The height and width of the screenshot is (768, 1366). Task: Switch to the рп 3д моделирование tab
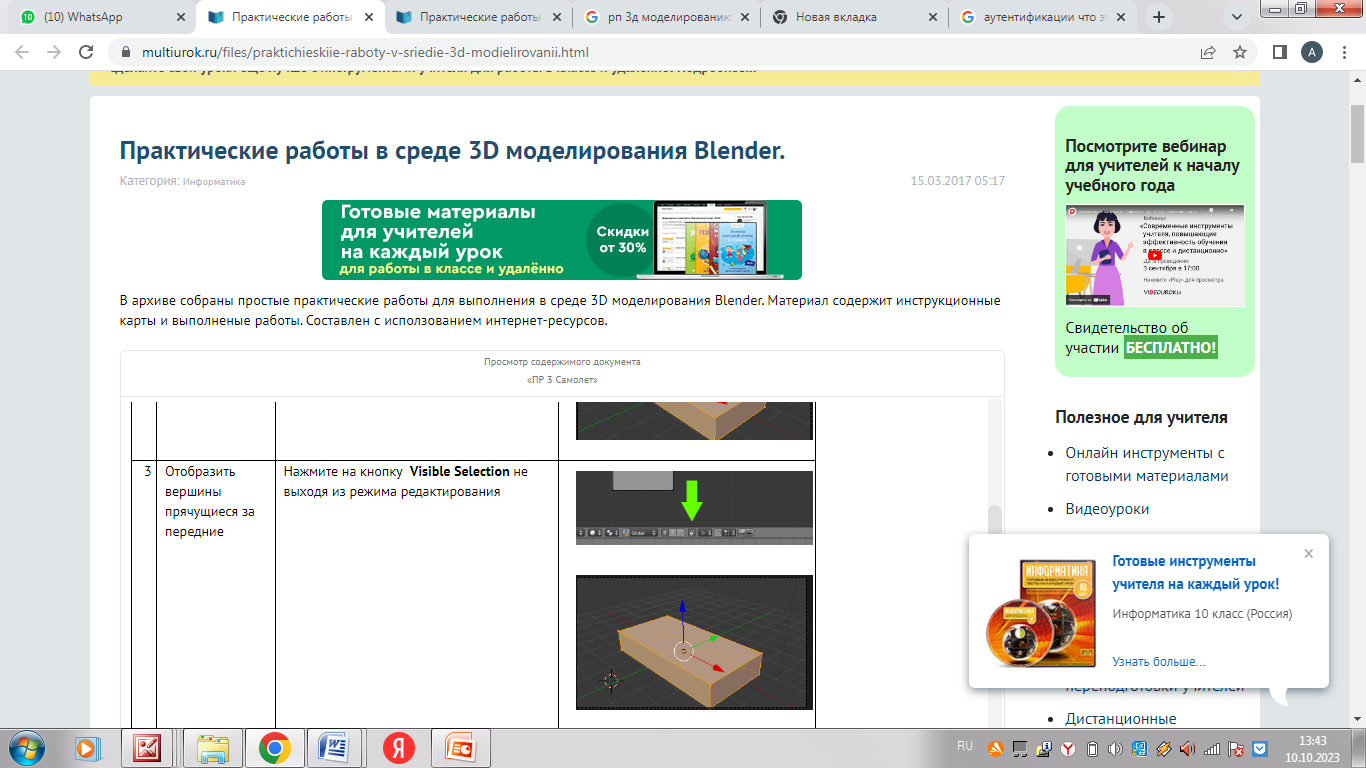pos(667,17)
